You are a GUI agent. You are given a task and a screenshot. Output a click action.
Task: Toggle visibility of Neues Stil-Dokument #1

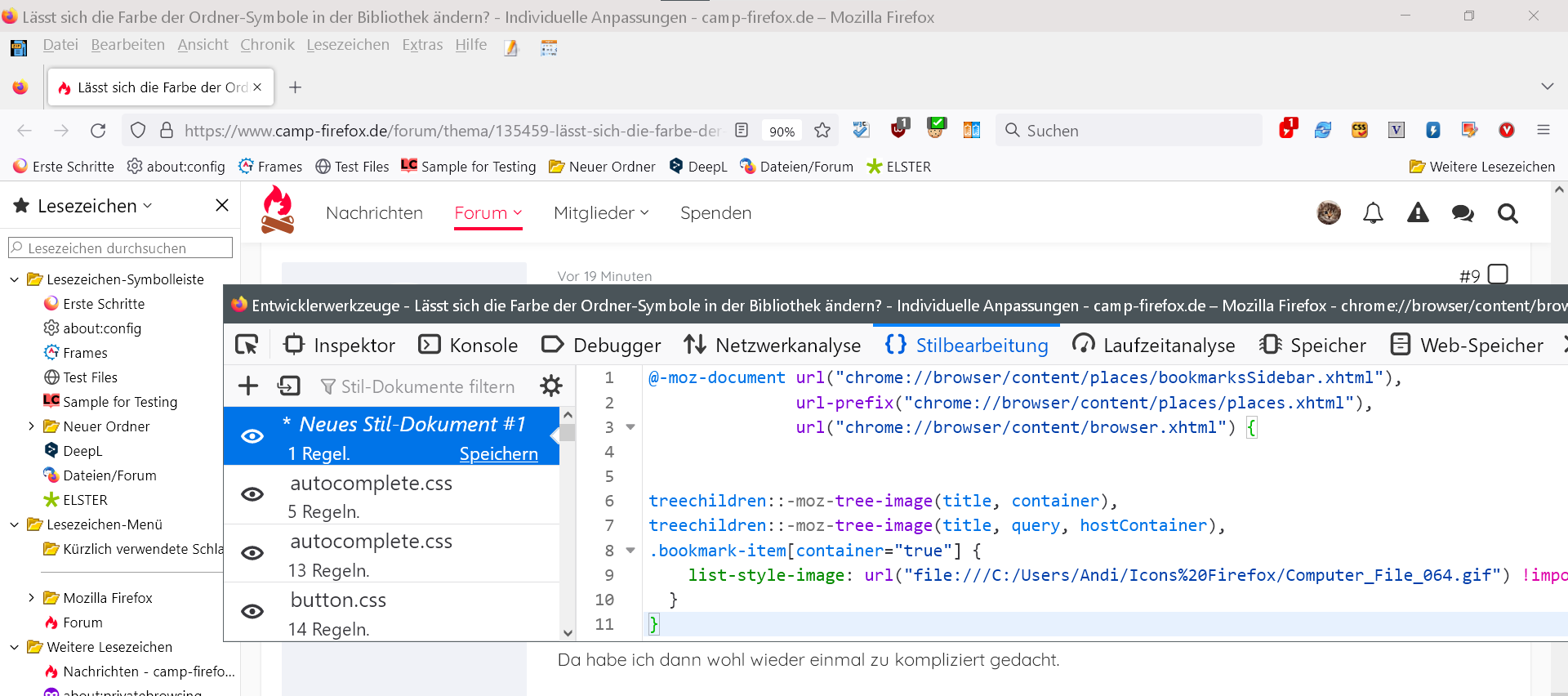[252, 436]
